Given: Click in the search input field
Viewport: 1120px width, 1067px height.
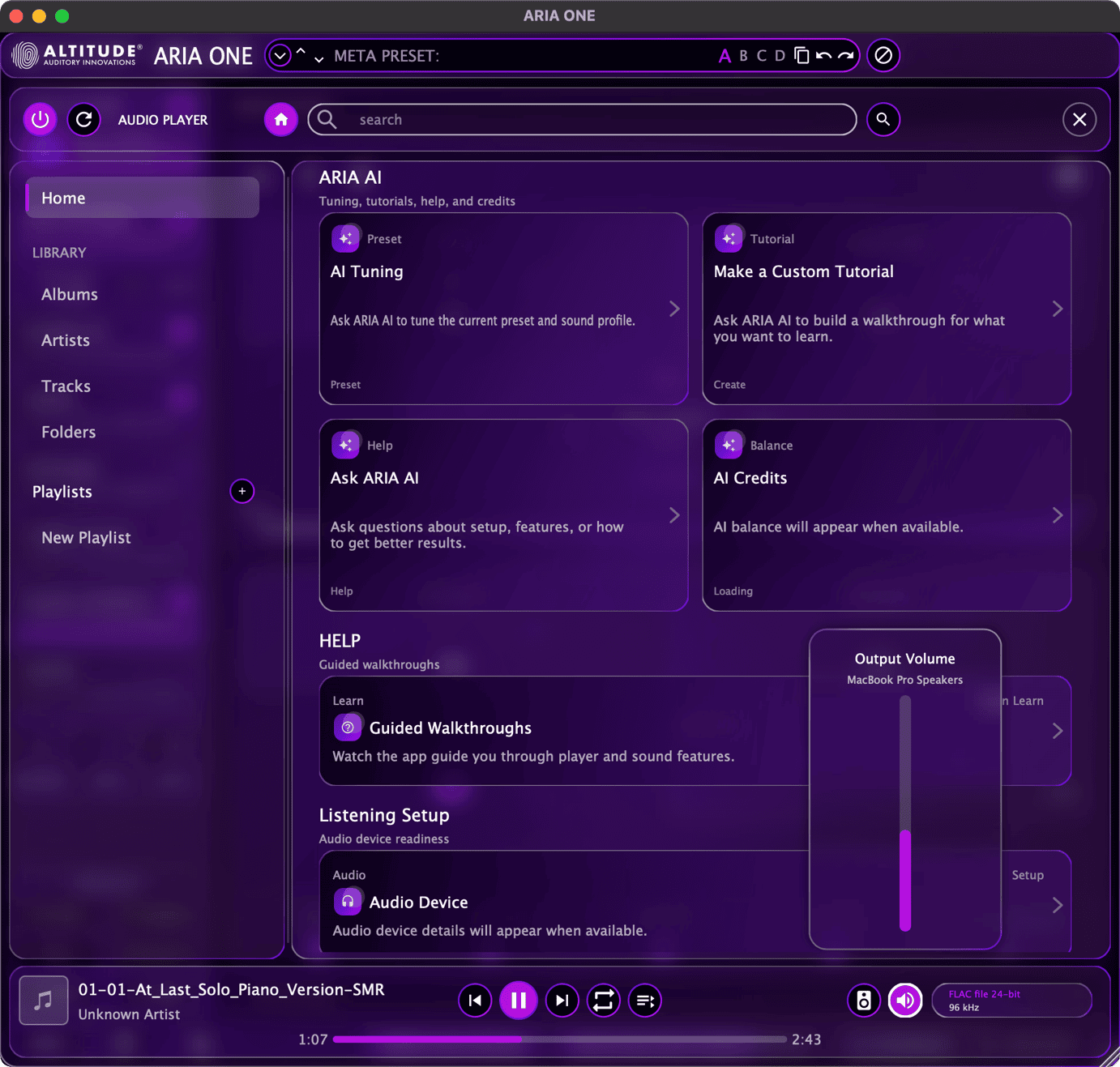Looking at the screenshot, I should click(582, 120).
